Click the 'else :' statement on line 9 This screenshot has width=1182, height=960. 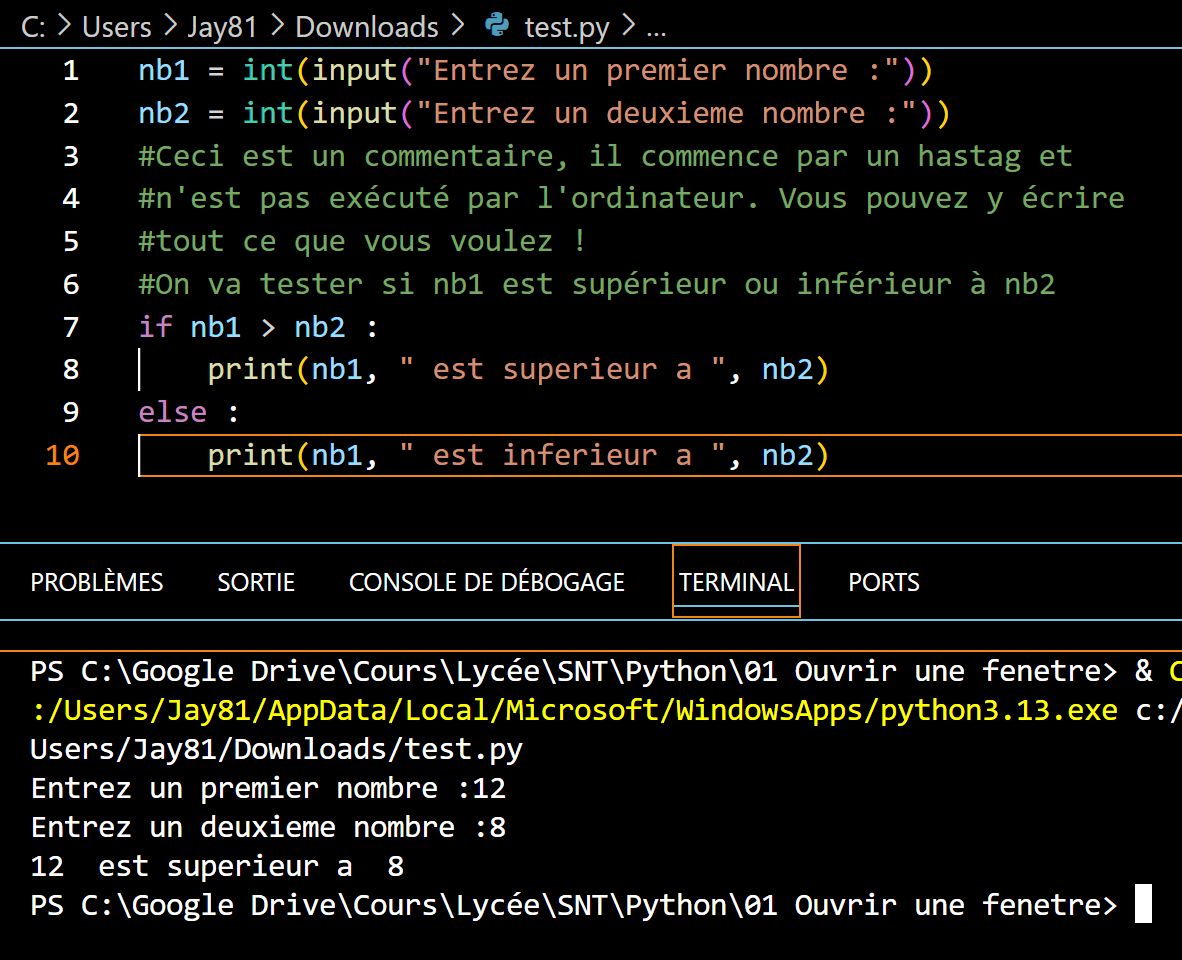(188, 412)
